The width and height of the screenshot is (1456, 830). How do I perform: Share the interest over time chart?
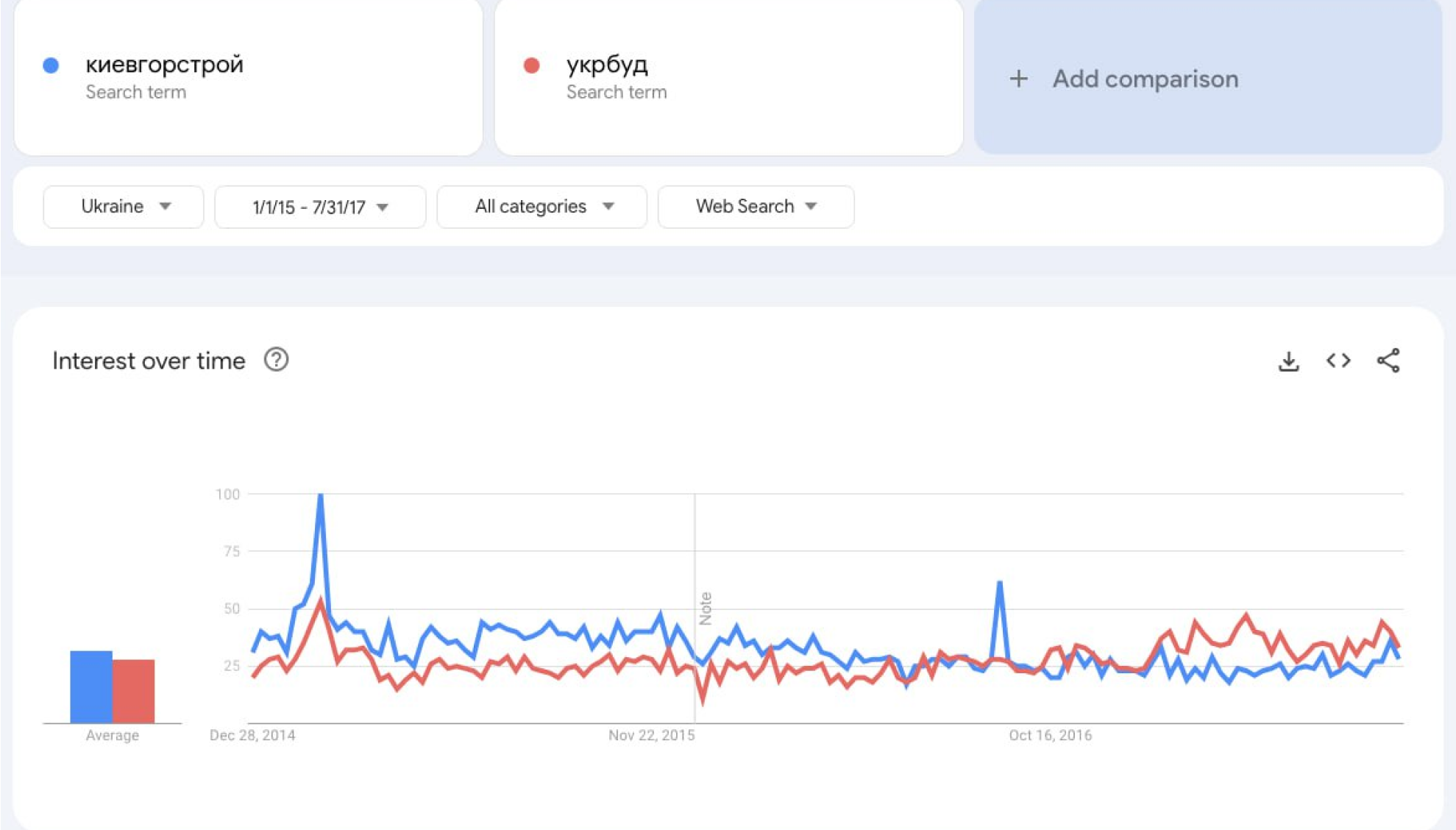(x=1388, y=361)
